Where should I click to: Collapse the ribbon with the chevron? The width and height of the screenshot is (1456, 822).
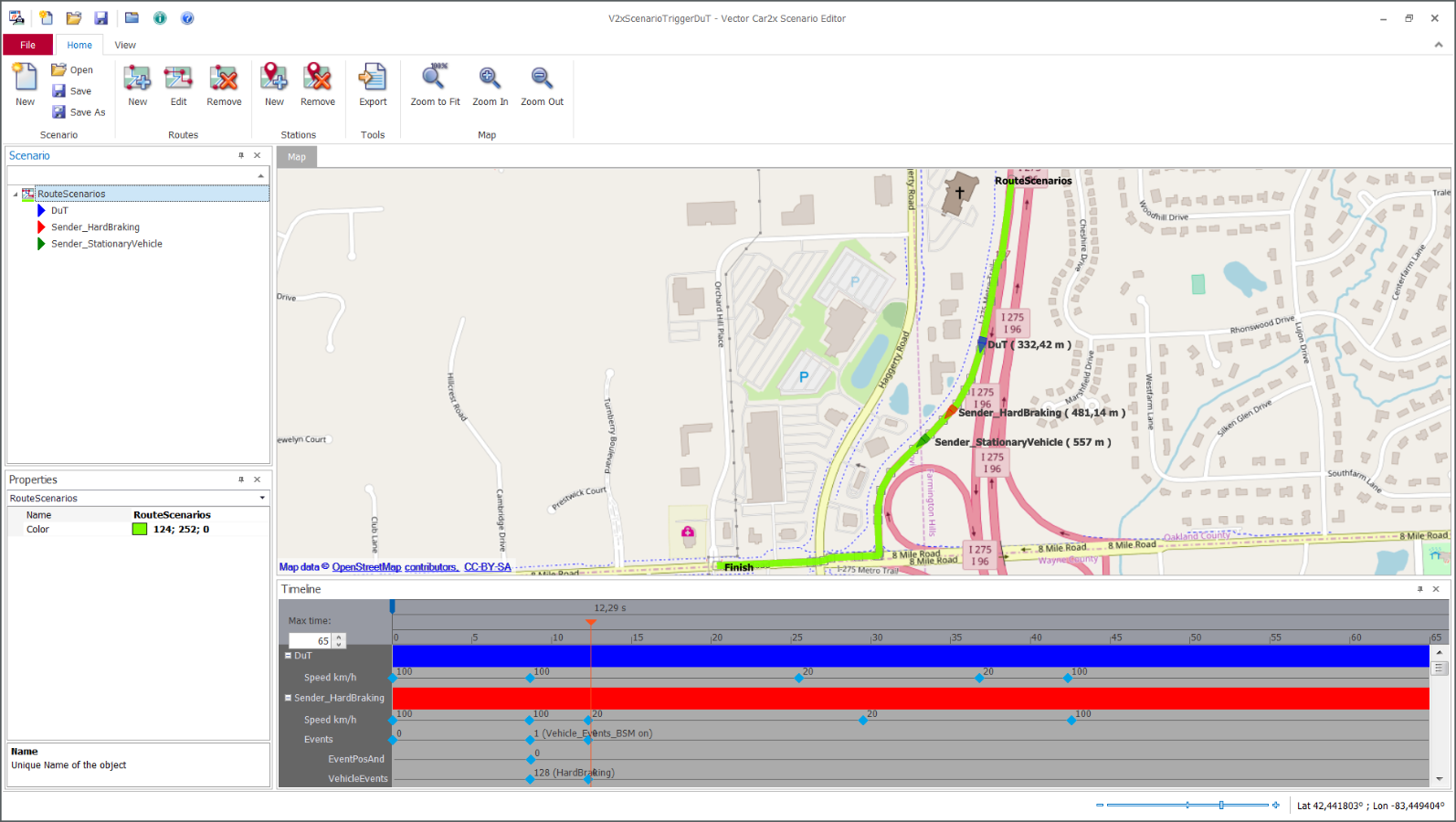coord(1439,45)
